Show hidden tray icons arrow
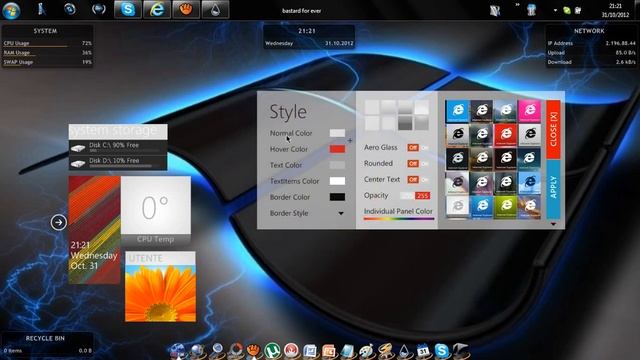The image size is (640, 360). (x=555, y=10)
